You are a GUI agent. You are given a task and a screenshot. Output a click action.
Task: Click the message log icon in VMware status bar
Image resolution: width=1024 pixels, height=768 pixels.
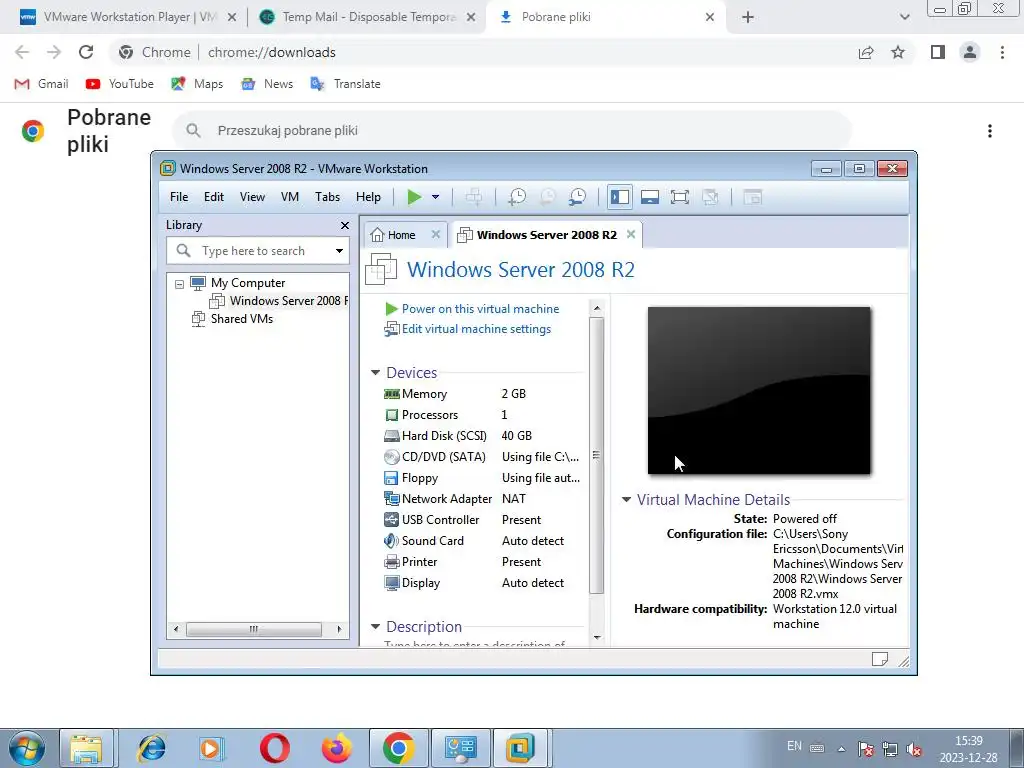(x=880, y=660)
